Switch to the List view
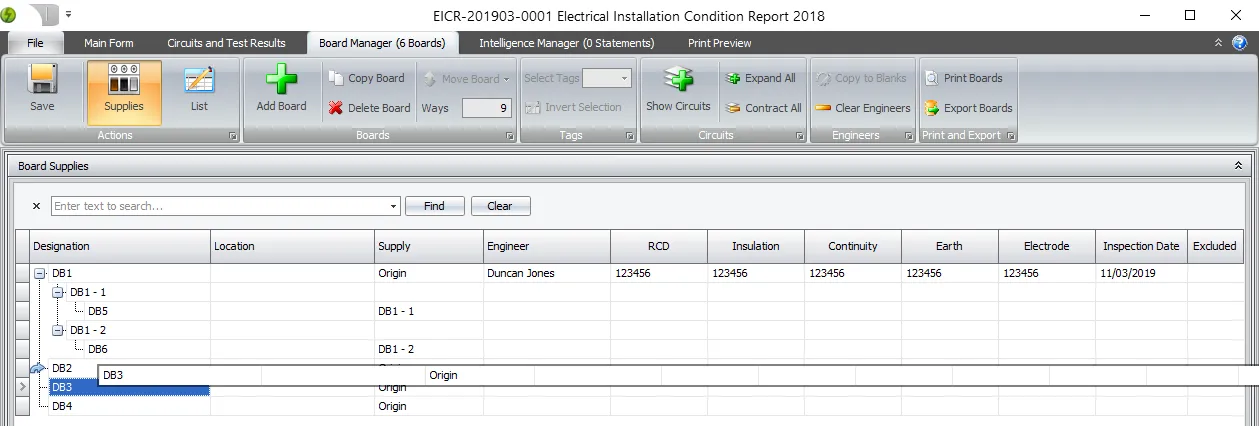 pyautogui.click(x=199, y=81)
